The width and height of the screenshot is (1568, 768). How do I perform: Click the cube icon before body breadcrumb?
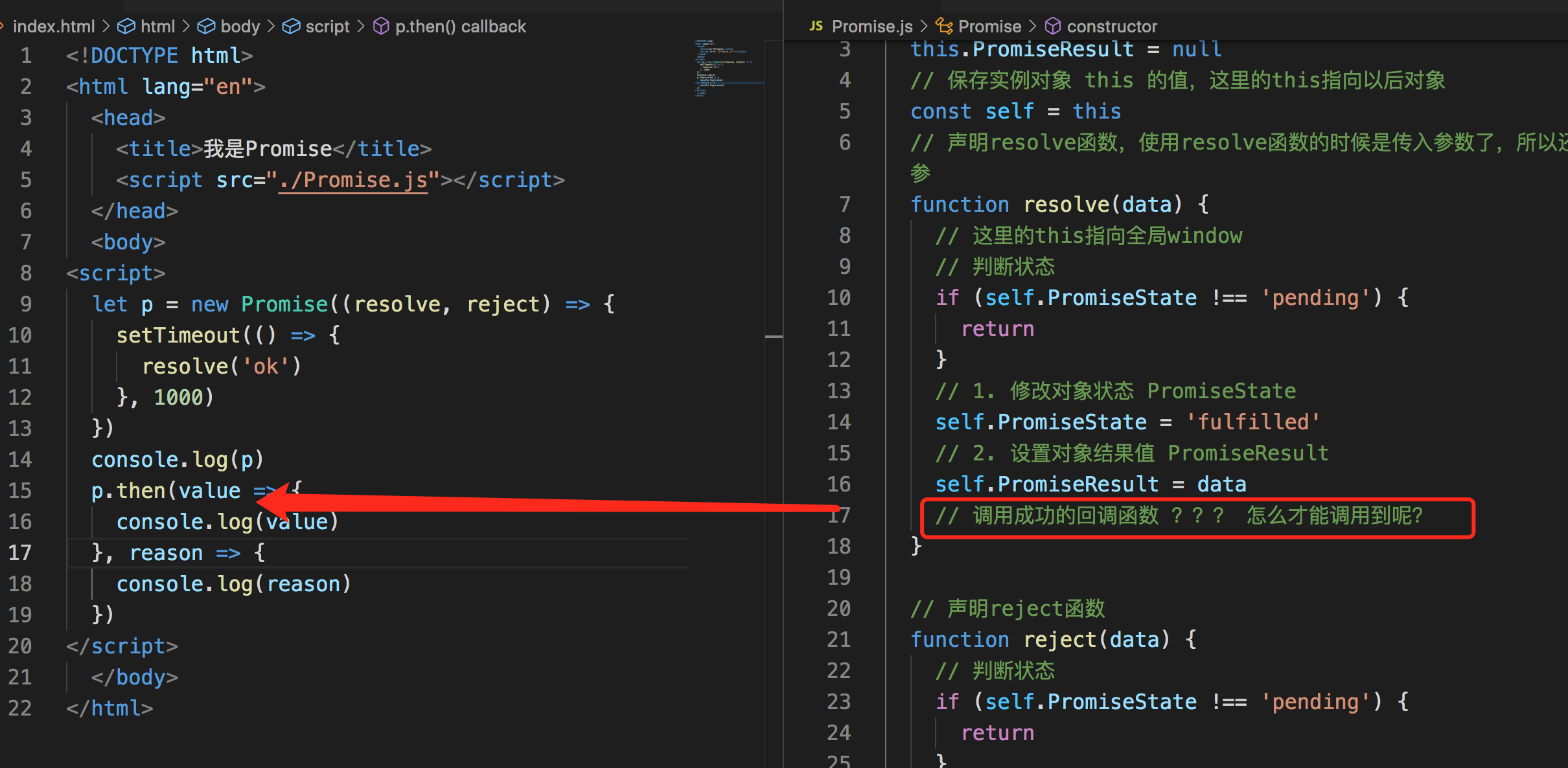click(x=206, y=27)
